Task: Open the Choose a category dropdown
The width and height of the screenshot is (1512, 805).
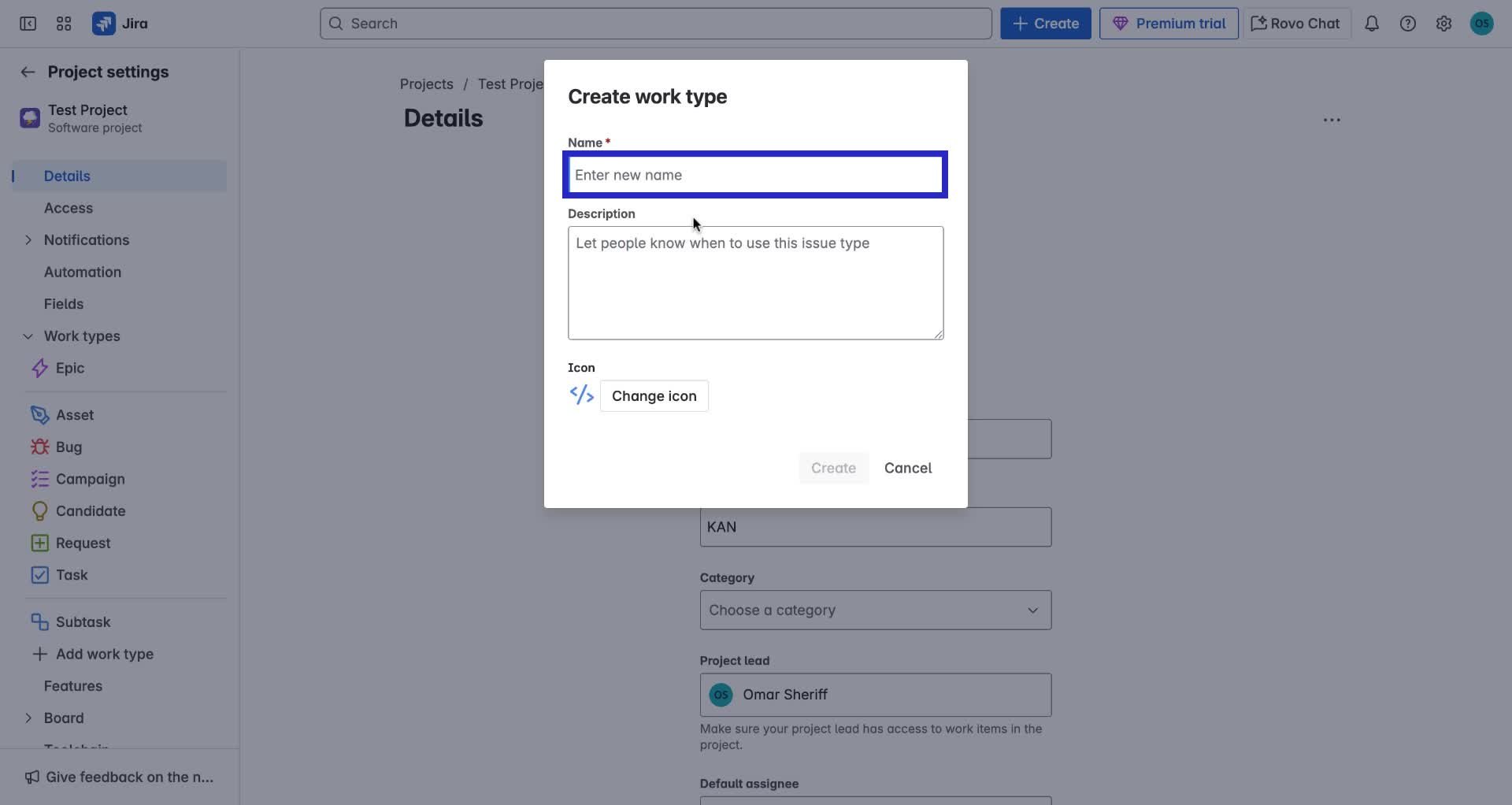Action: click(x=875, y=610)
